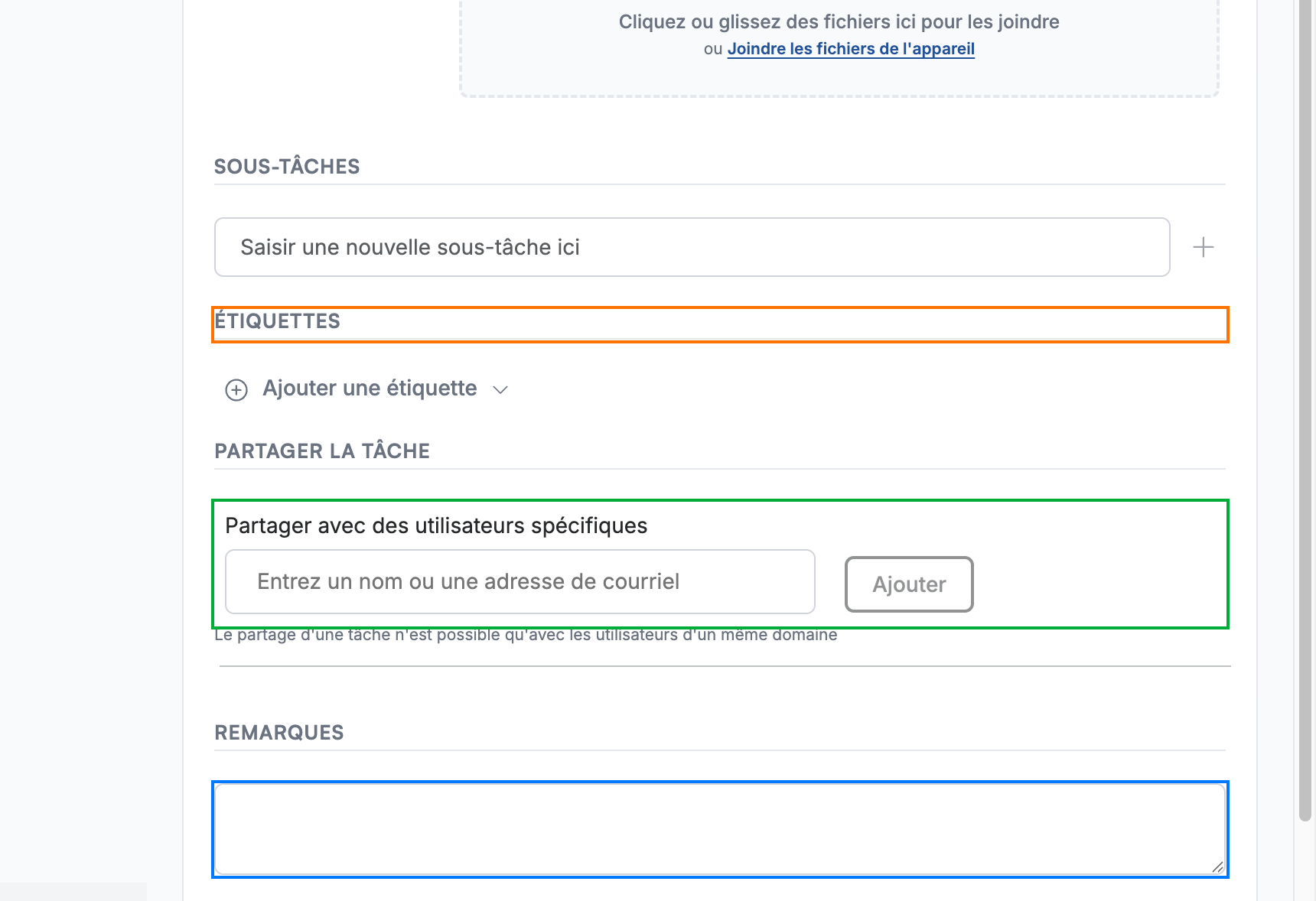Open the Ajouter une étiquette label text
The width and height of the screenshot is (1316, 901).
point(370,389)
